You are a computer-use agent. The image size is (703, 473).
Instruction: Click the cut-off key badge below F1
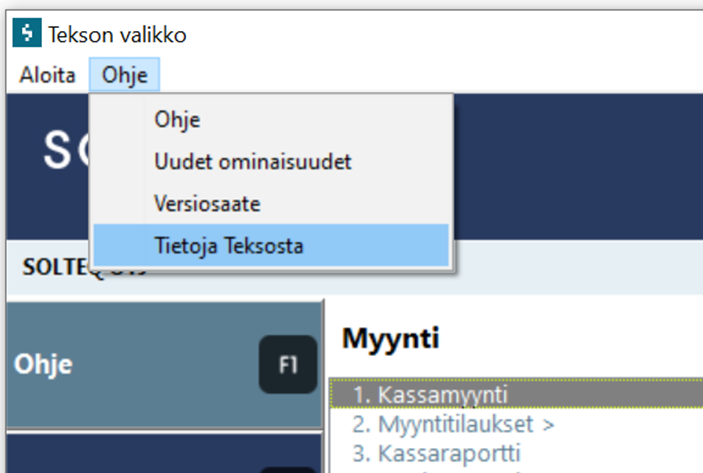click(288, 467)
